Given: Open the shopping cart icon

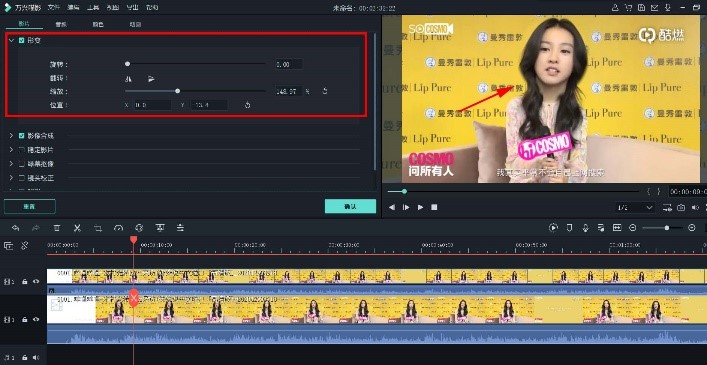Looking at the screenshot, I should pos(628,8).
